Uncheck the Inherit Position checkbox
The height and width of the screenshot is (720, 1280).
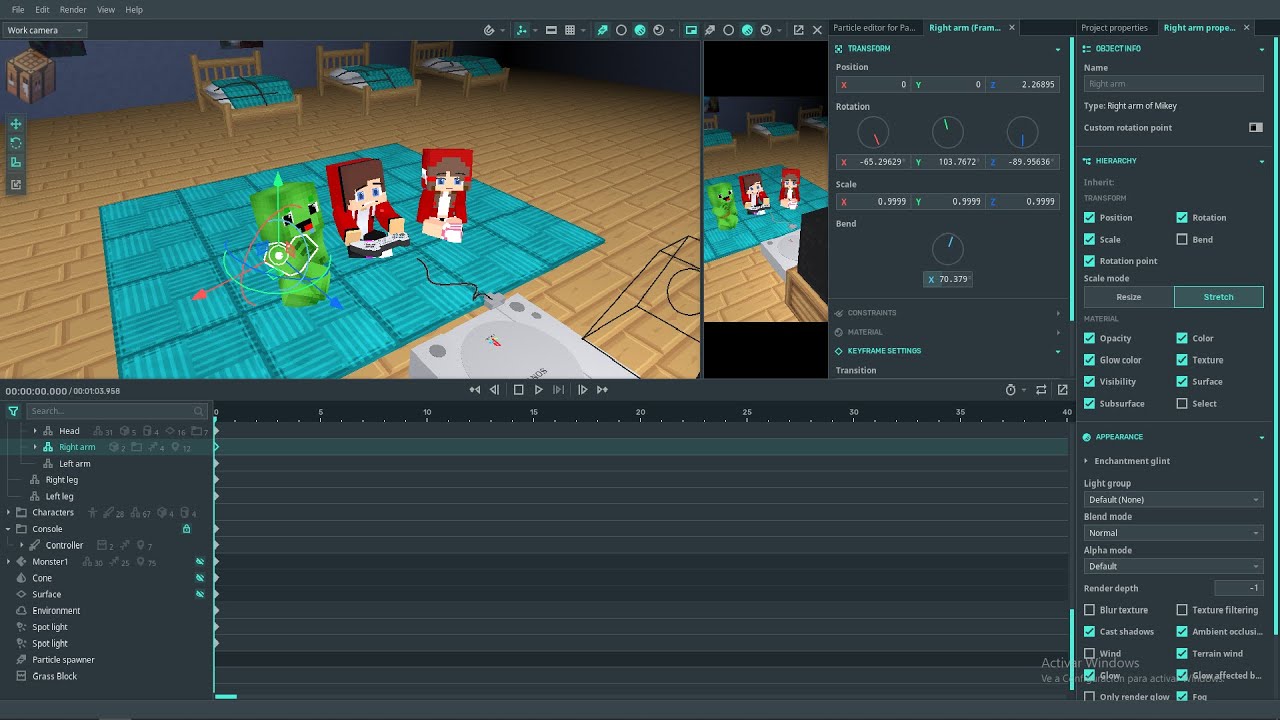tap(1090, 217)
